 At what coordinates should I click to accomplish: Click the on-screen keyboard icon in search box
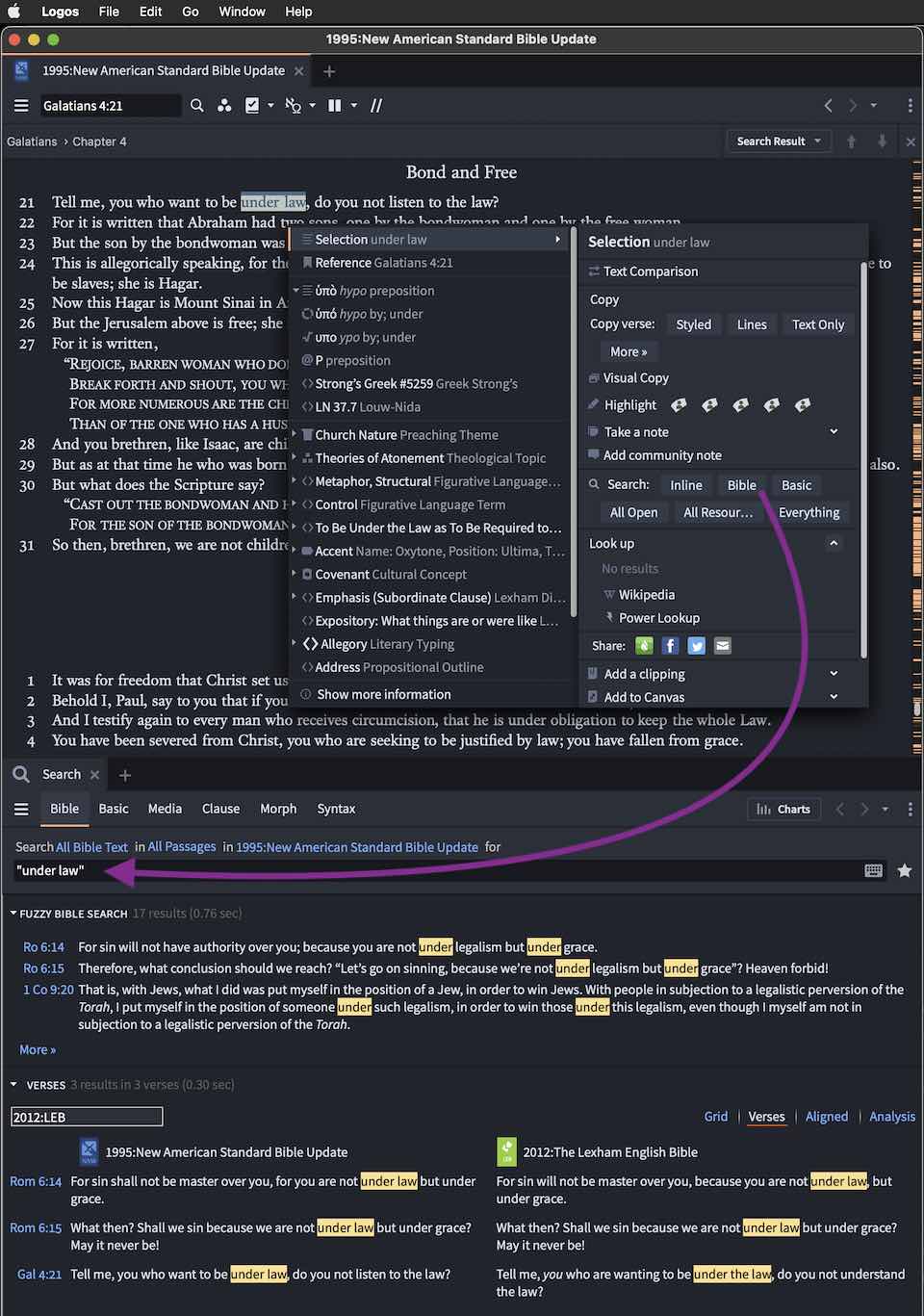[x=873, y=871]
